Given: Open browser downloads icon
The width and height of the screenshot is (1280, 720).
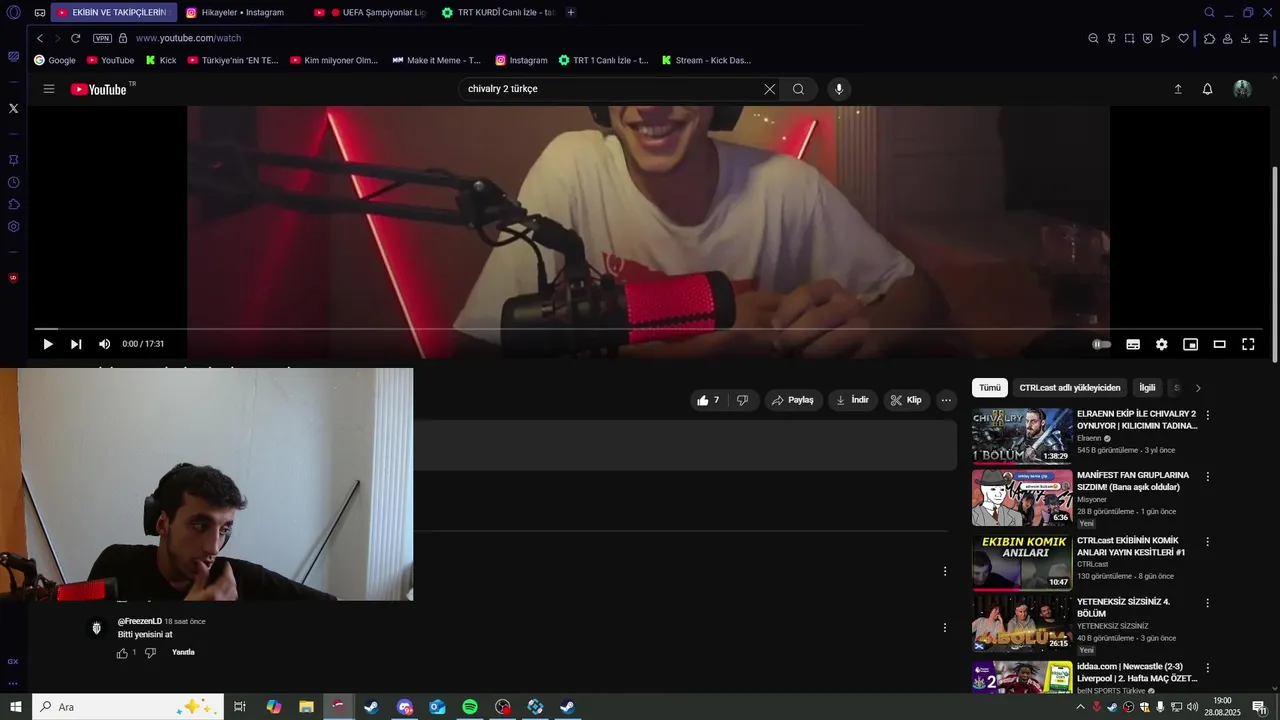Looking at the screenshot, I should tap(1245, 38).
